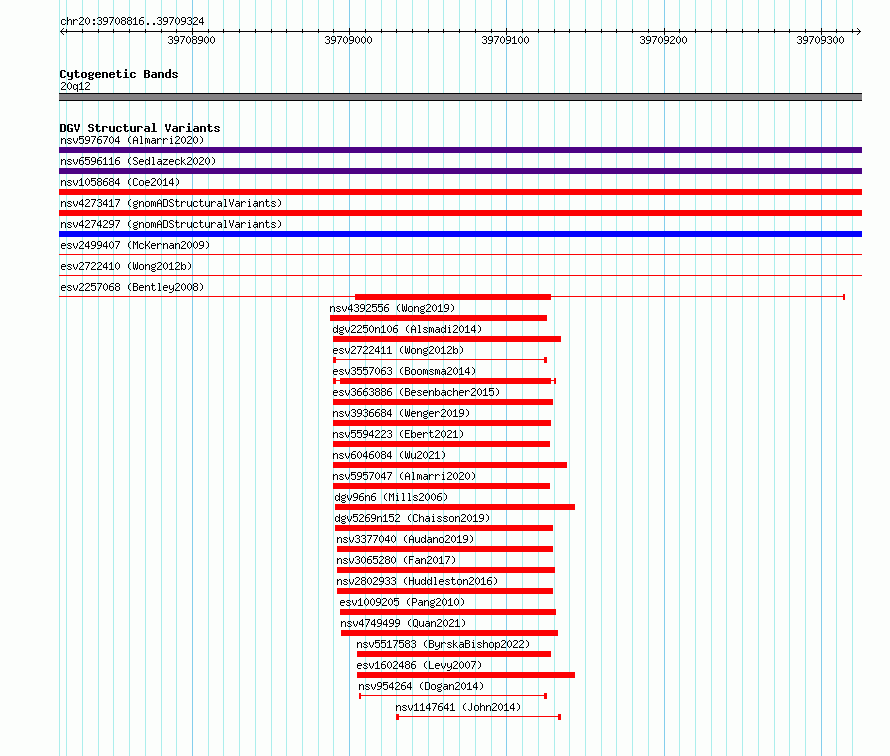The image size is (890, 756).
Task: Select dgv2250n106 (Alsmadi2014) label
Action: click(407, 329)
